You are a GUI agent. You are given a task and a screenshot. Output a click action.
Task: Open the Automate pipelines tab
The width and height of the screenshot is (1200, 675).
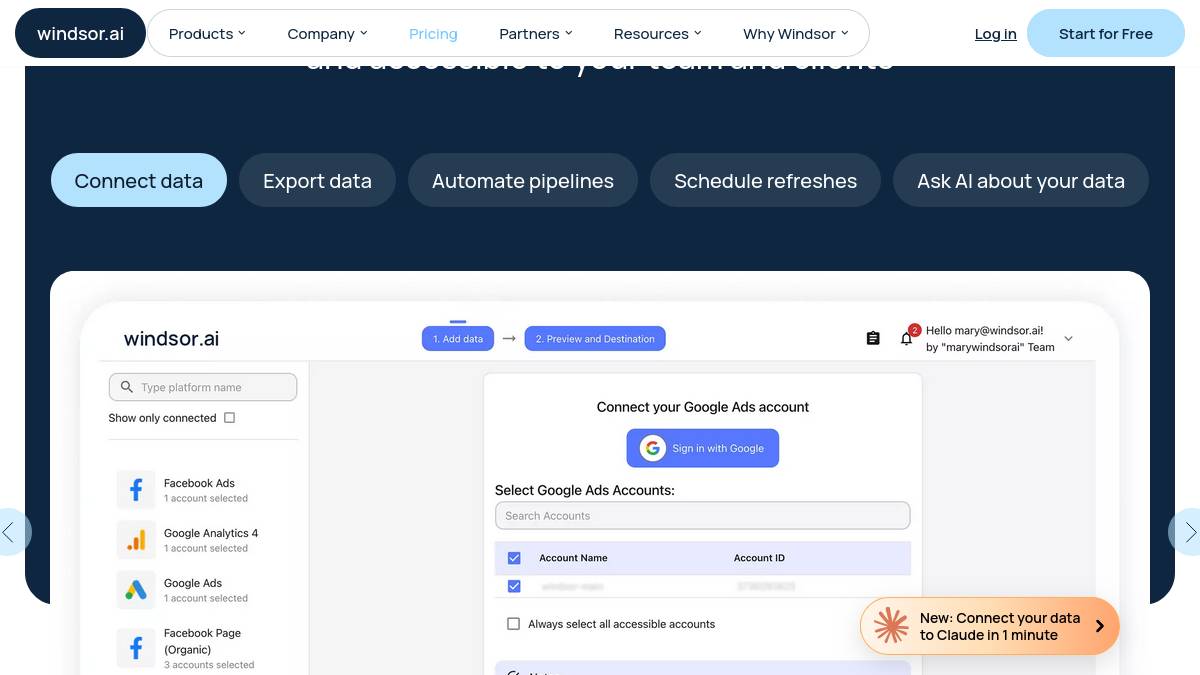point(523,180)
